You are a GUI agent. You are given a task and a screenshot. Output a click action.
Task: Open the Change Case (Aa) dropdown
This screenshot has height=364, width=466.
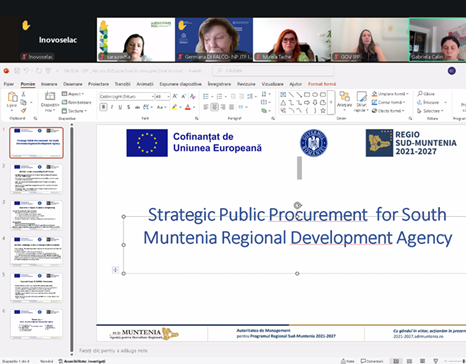click(161, 107)
